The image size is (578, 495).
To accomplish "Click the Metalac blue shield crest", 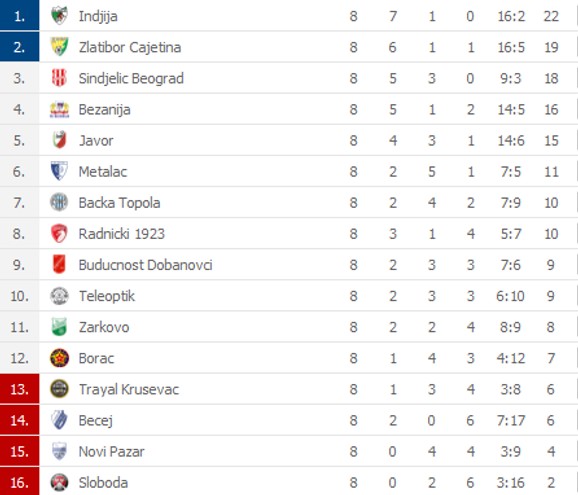I will pos(59,171).
